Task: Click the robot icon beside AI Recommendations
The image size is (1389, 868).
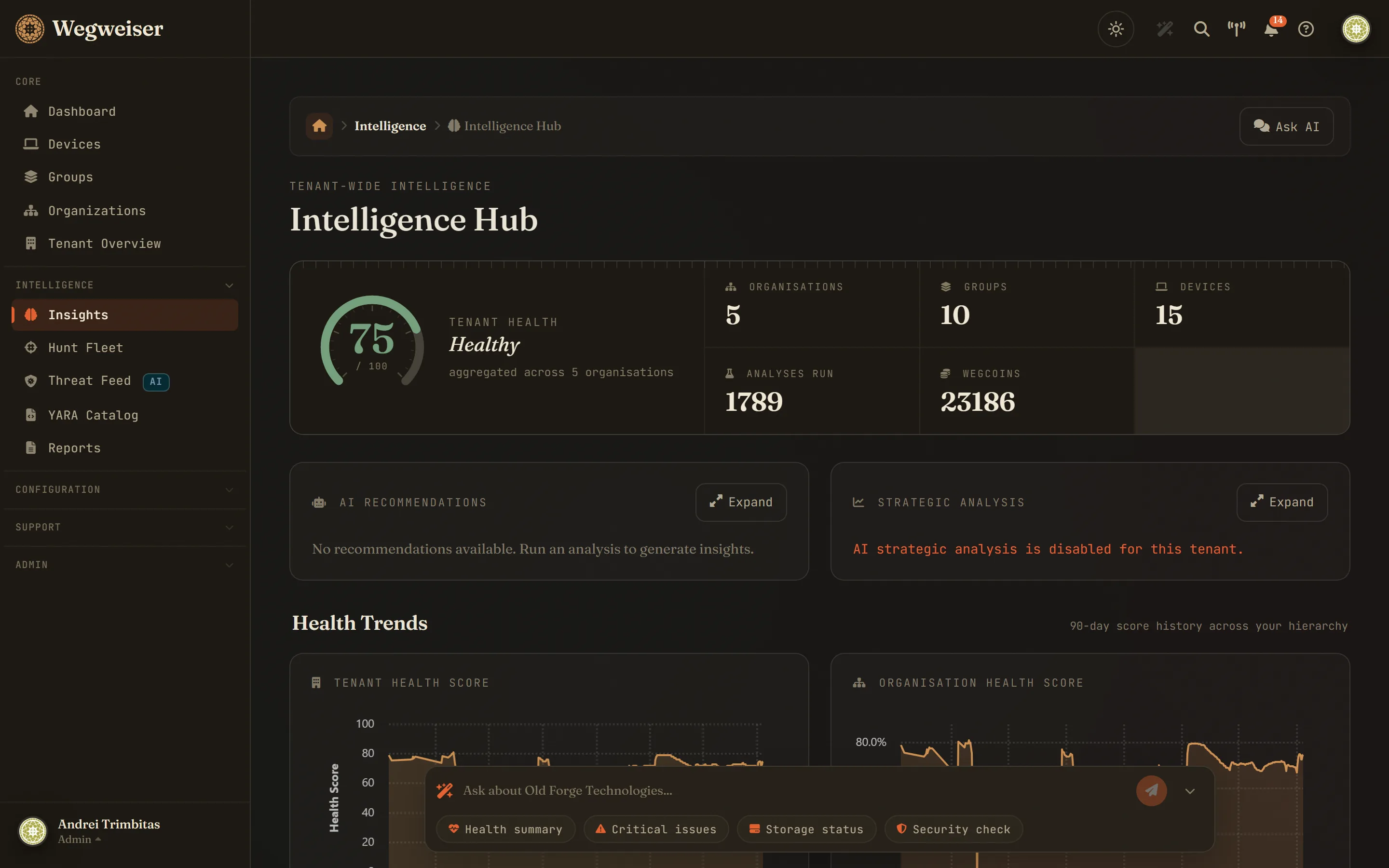Action: click(x=319, y=503)
